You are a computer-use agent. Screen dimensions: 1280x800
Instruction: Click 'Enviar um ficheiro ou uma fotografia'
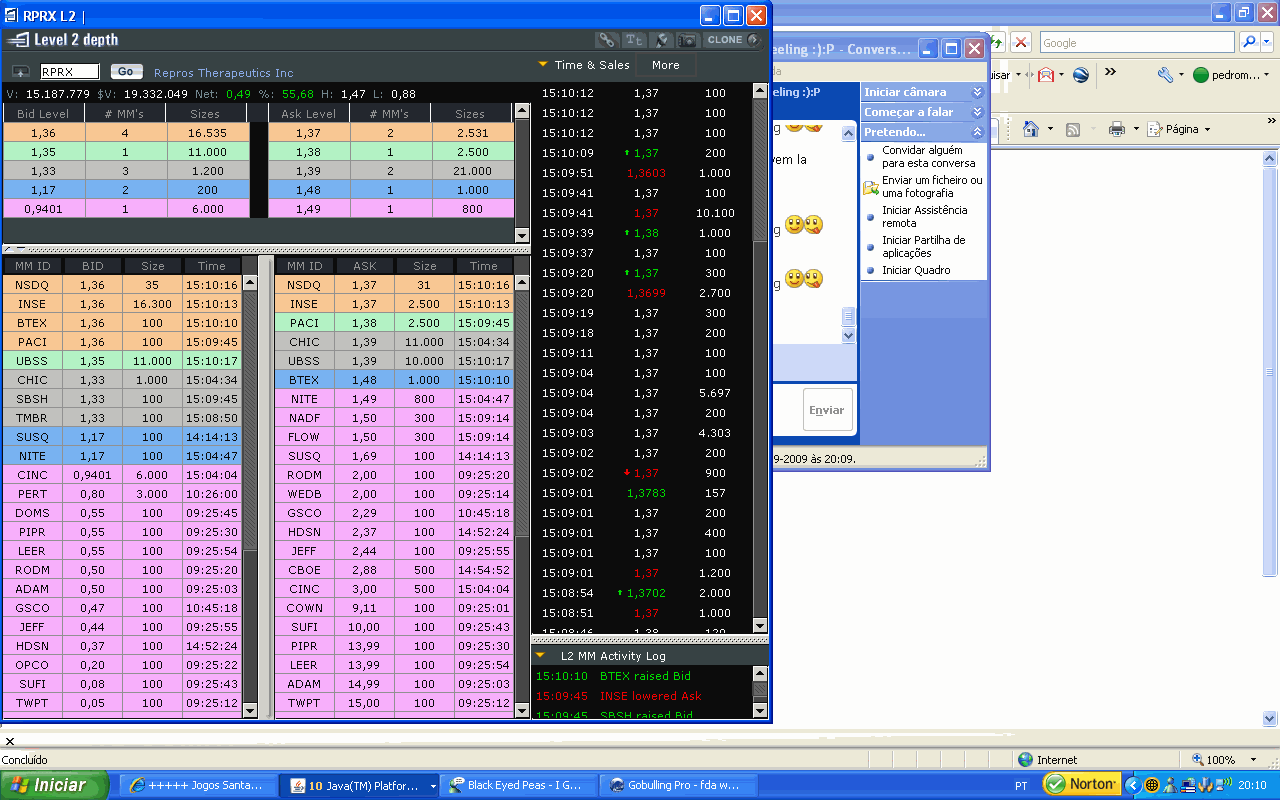(932, 187)
